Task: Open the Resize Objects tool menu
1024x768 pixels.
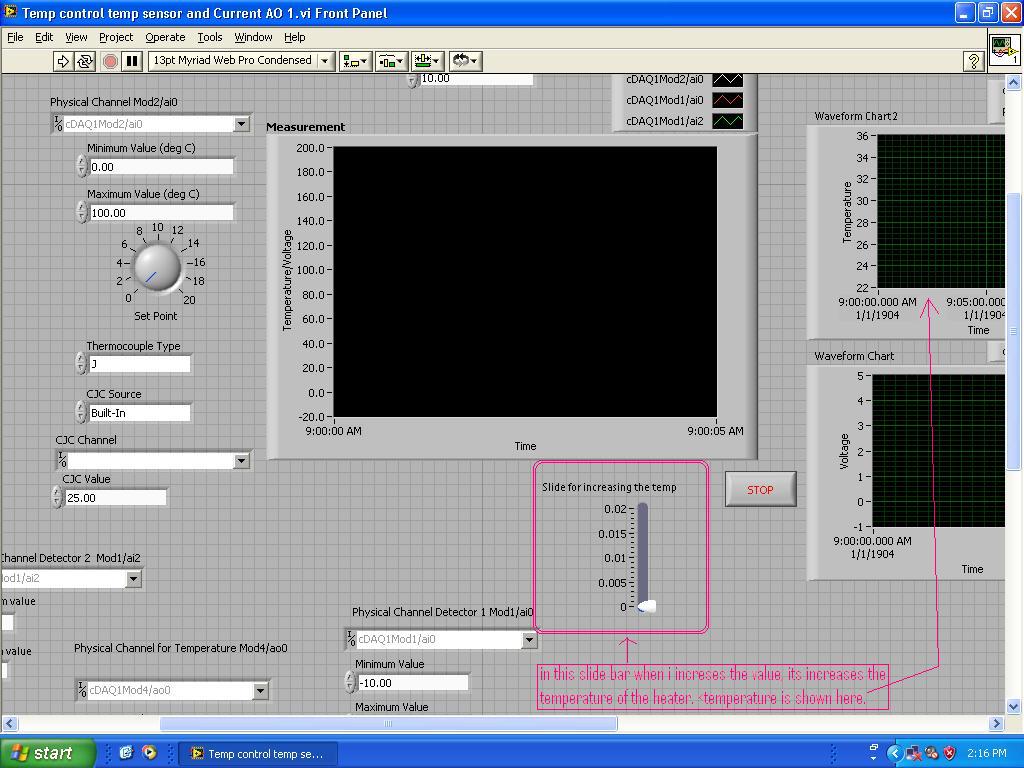Action: [428, 61]
